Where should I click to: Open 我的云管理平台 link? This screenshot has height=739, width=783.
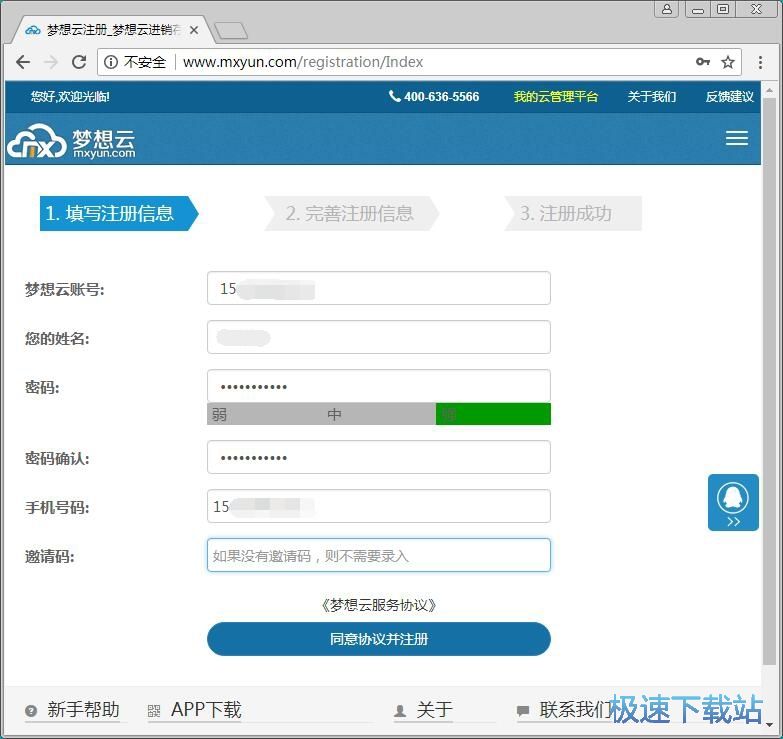pyautogui.click(x=555, y=96)
